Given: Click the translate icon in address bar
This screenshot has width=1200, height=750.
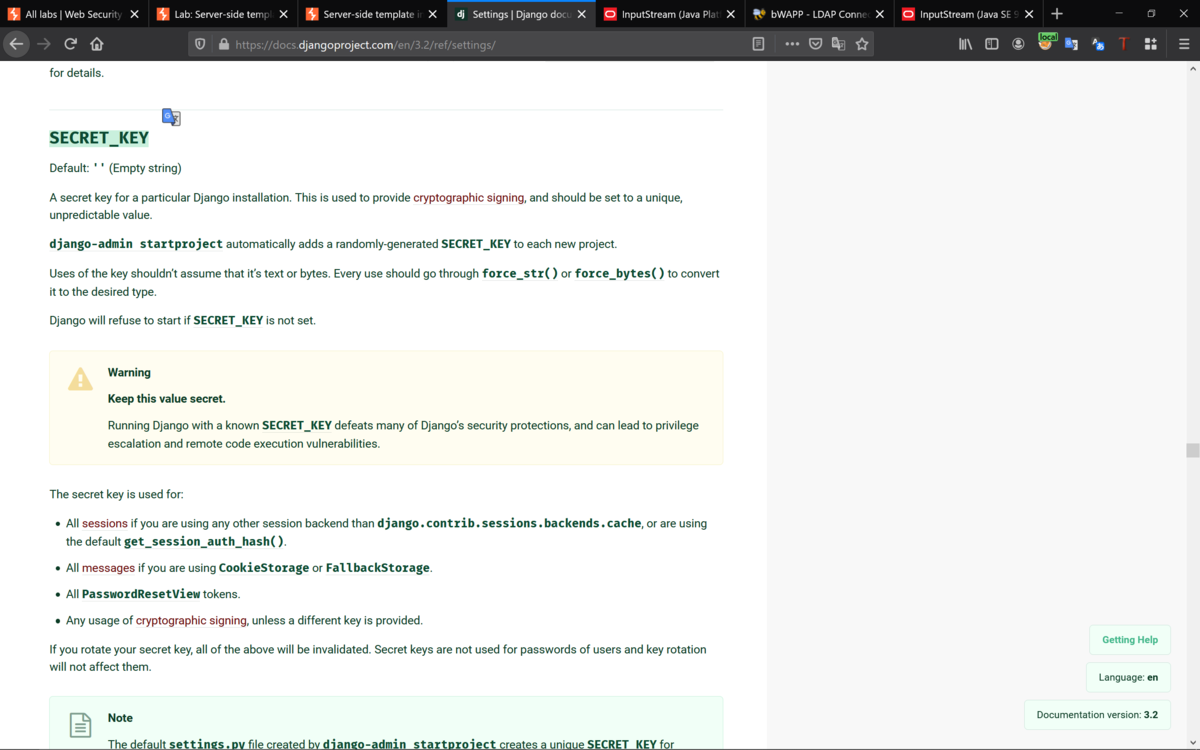Looking at the screenshot, I should click(x=838, y=44).
